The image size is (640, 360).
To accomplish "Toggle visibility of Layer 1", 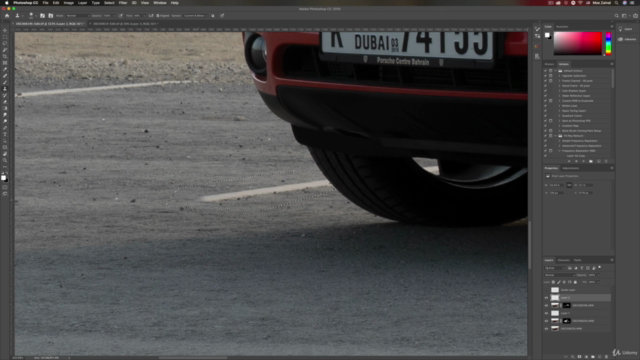I will pyautogui.click(x=547, y=313).
